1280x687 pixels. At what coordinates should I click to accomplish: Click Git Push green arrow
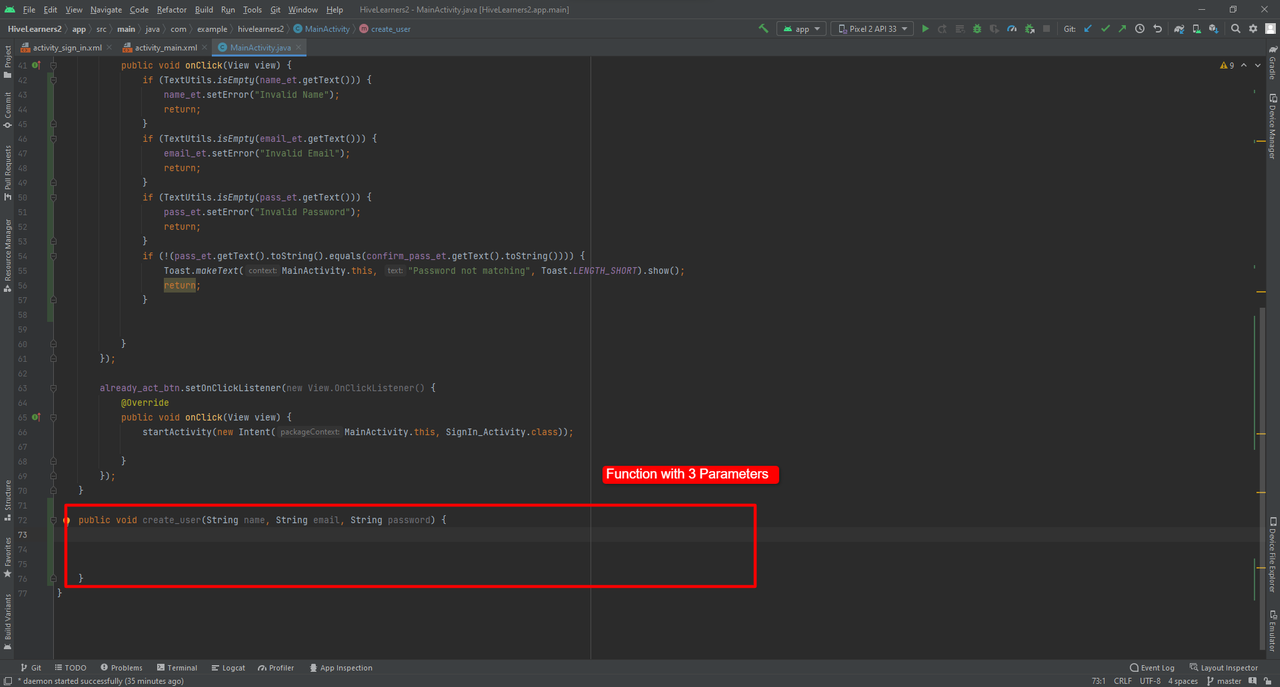pos(1122,29)
